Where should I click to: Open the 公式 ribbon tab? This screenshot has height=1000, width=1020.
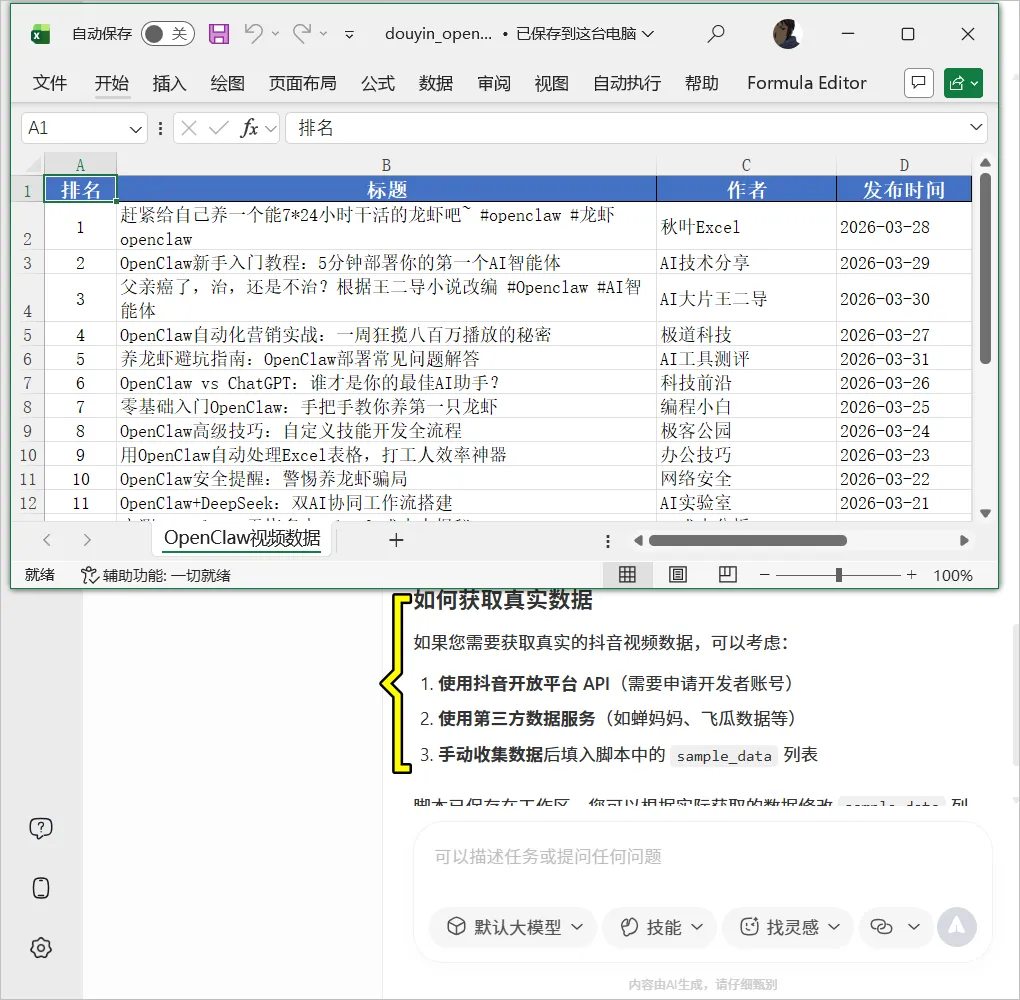[378, 83]
